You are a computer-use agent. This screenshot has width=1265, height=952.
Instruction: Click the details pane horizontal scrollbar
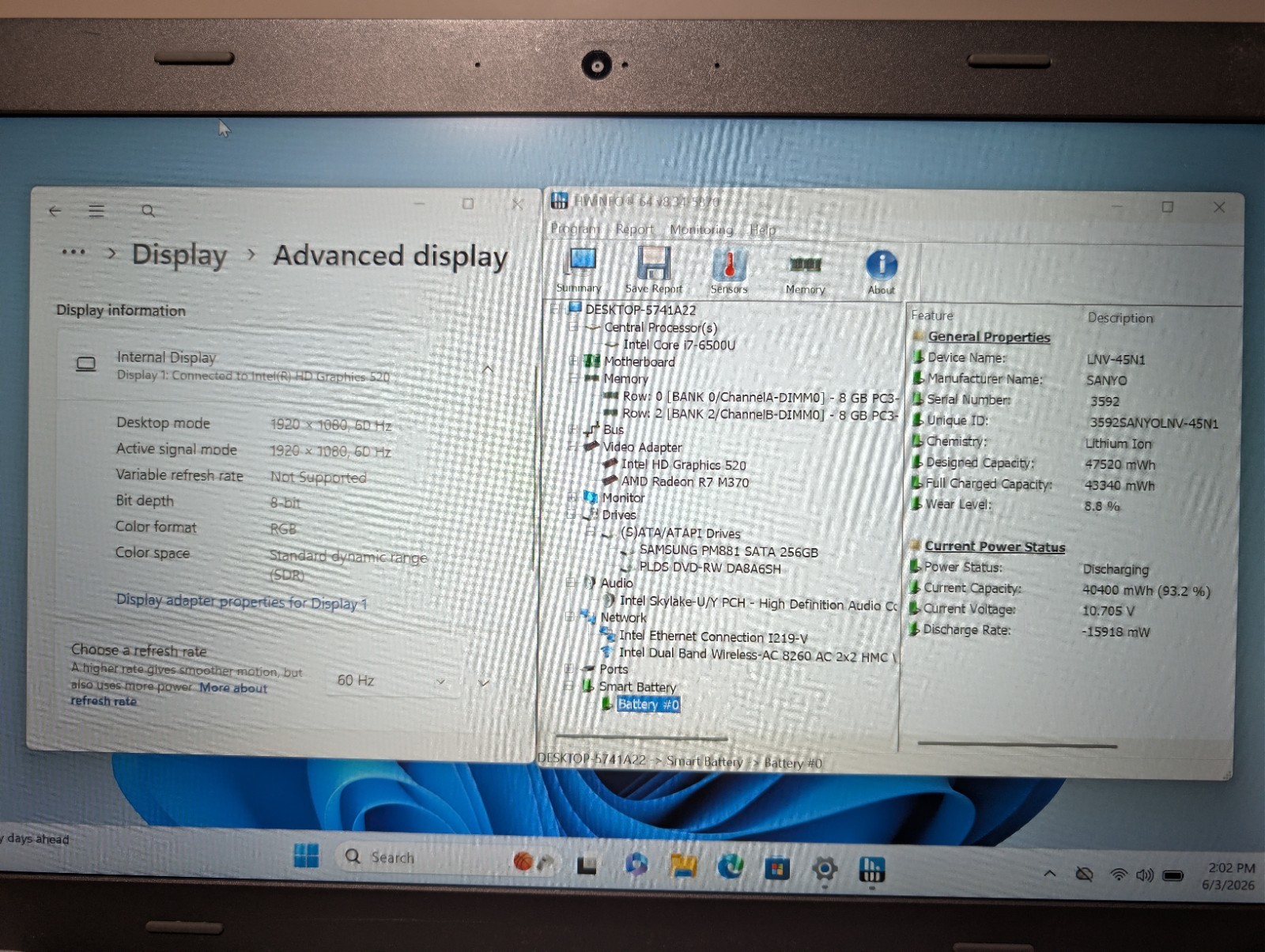pyautogui.click(x=1018, y=744)
